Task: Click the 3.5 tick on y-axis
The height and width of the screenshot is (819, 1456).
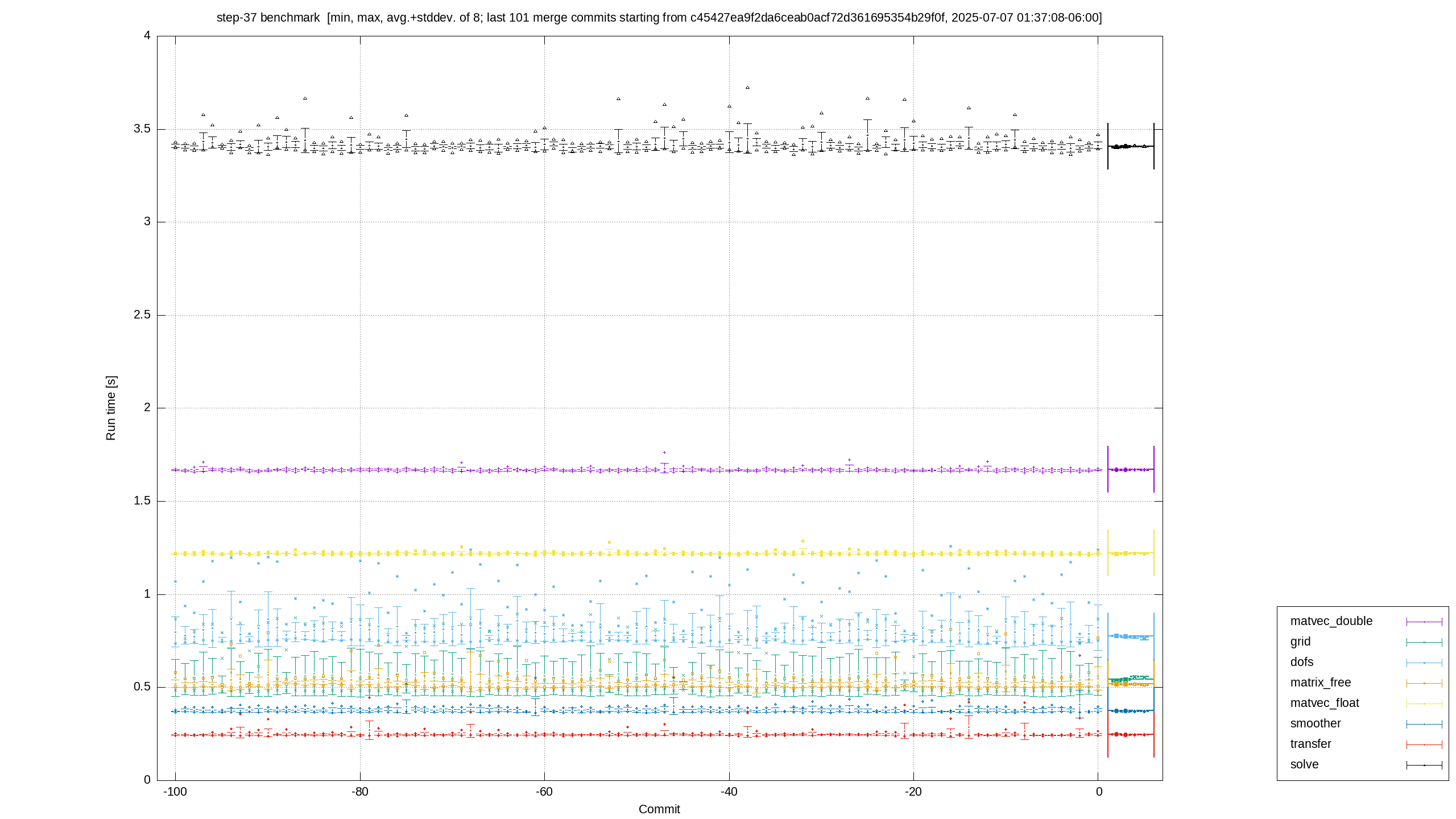Action: pyautogui.click(x=142, y=129)
